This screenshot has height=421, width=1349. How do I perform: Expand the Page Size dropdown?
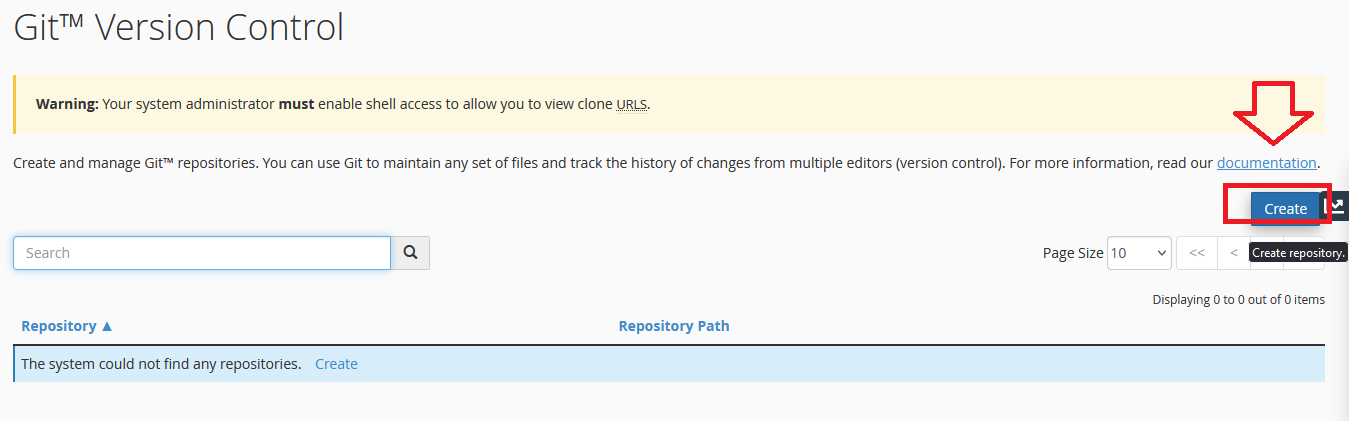point(1139,253)
